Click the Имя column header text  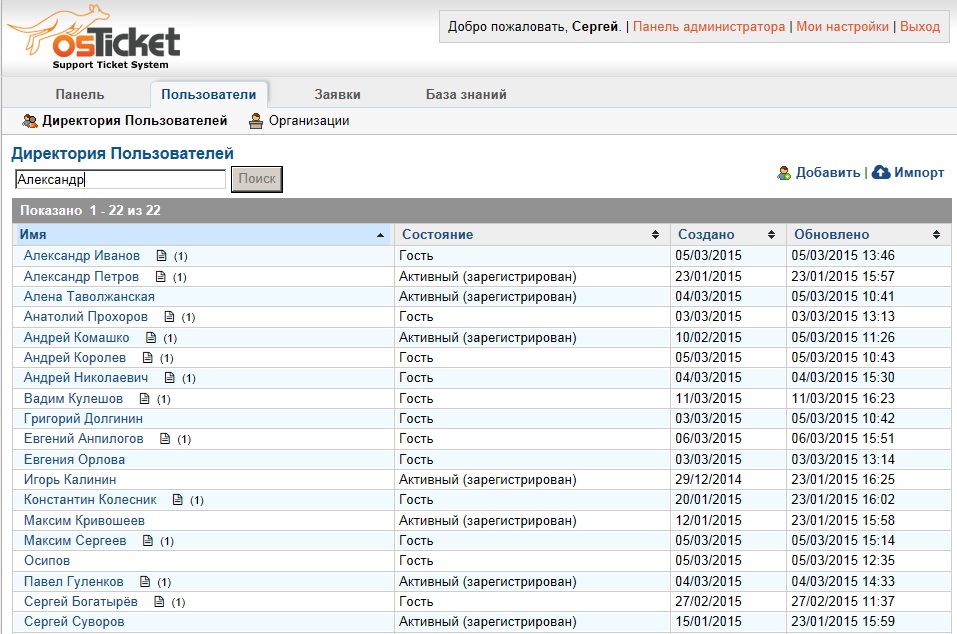tap(33, 235)
